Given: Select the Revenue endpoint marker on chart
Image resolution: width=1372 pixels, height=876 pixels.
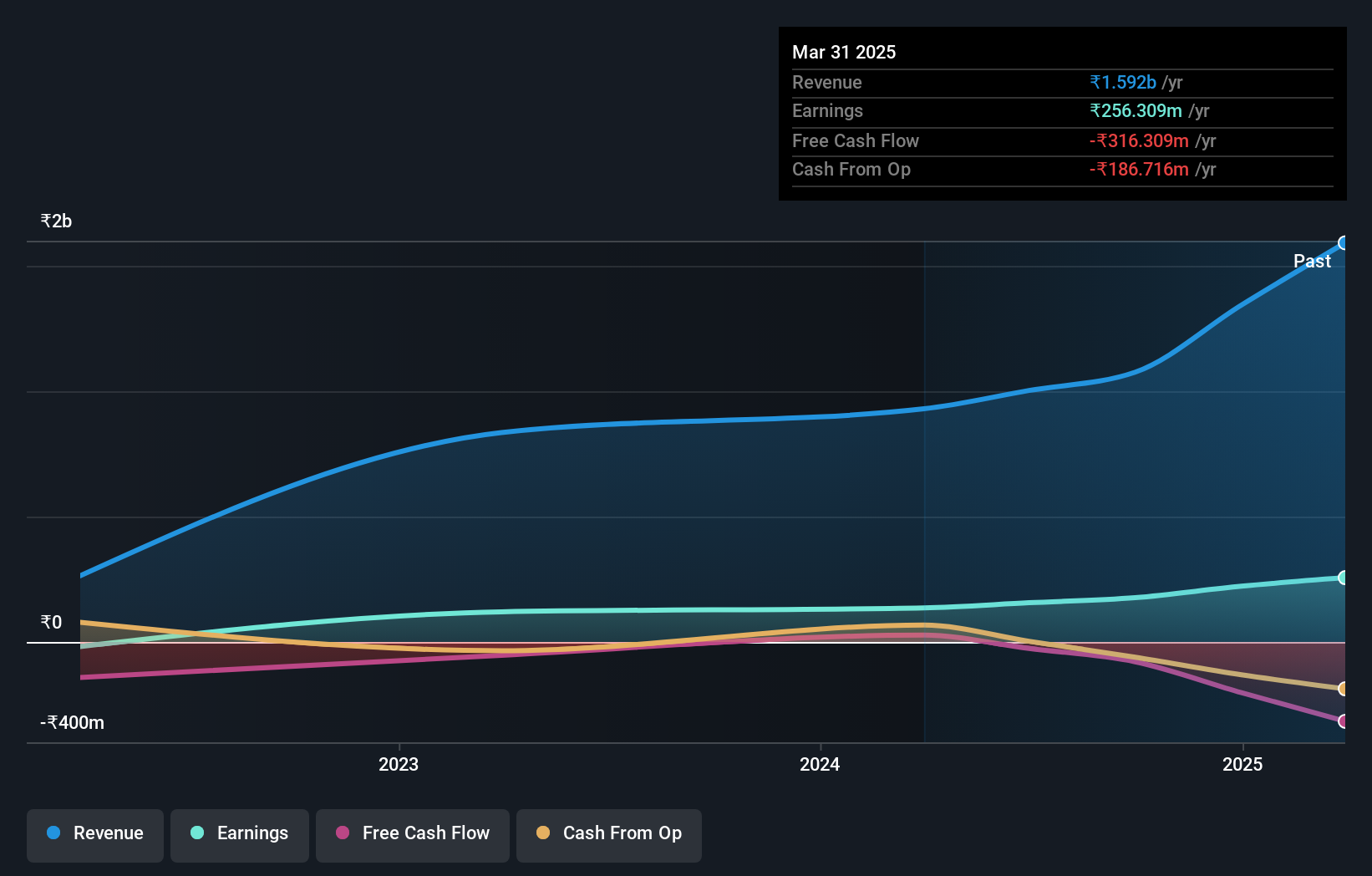Looking at the screenshot, I should click(1343, 243).
